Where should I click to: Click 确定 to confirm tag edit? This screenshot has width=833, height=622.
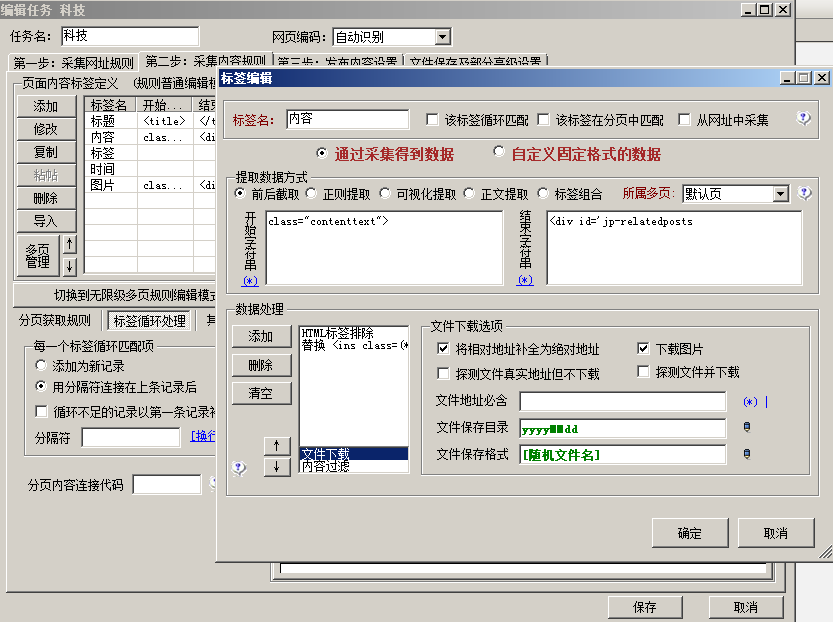(689, 533)
